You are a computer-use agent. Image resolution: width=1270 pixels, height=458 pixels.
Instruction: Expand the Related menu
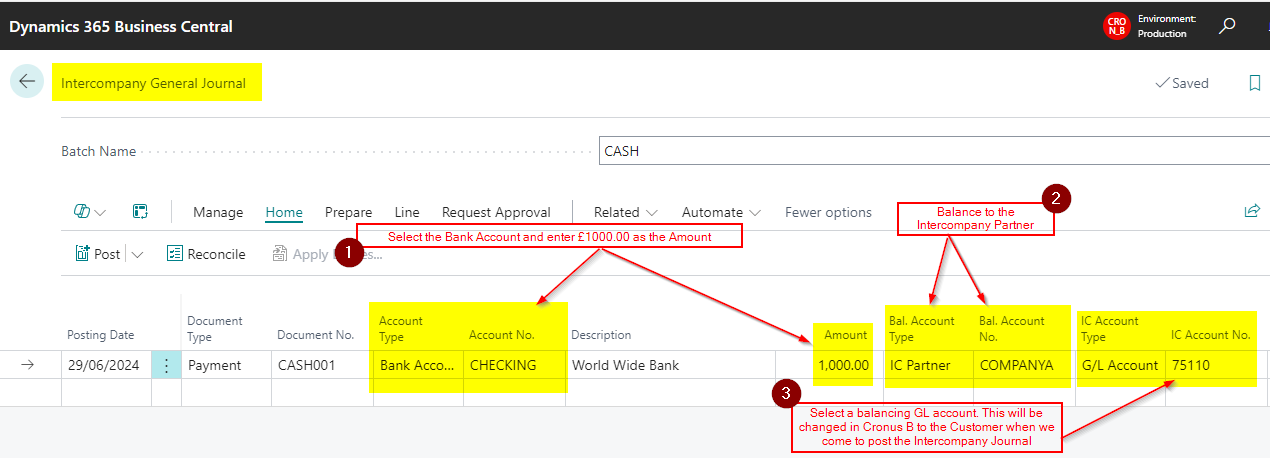point(625,212)
